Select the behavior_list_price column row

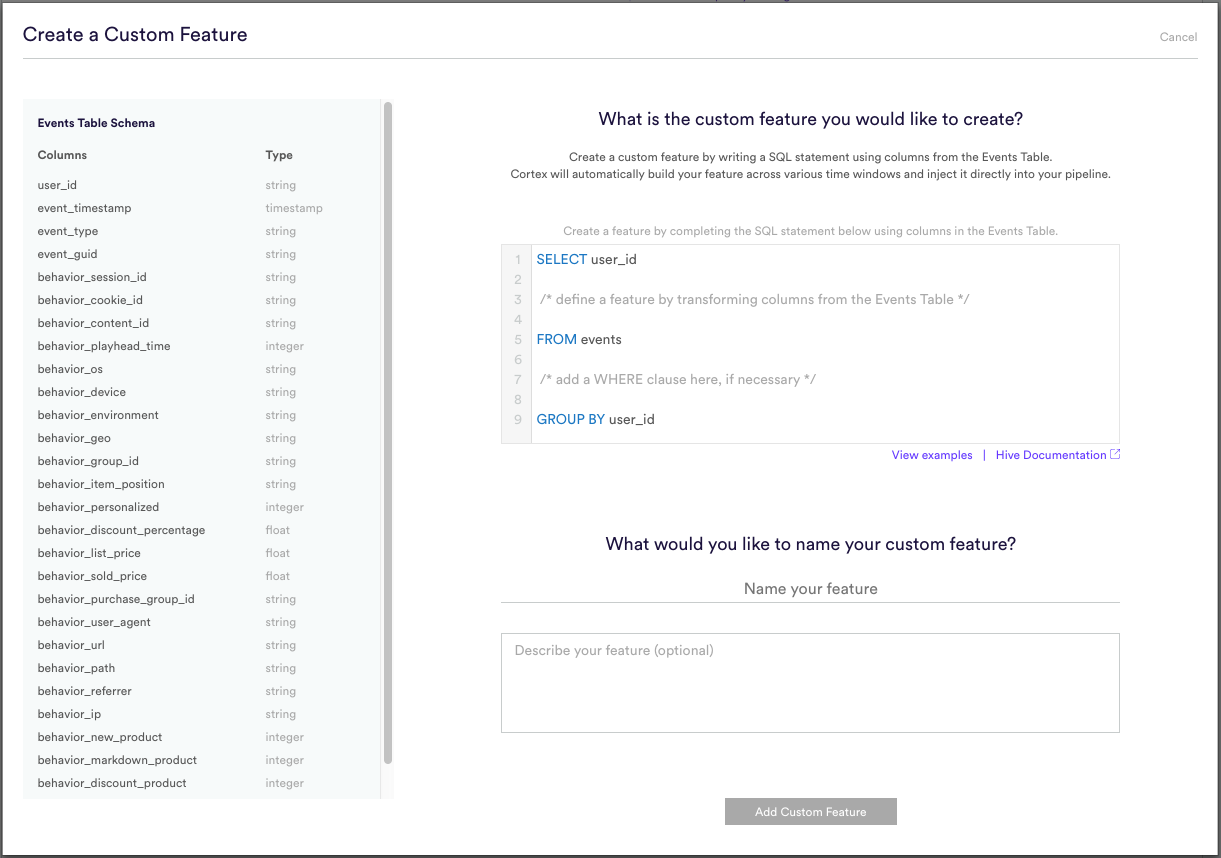(x=202, y=553)
